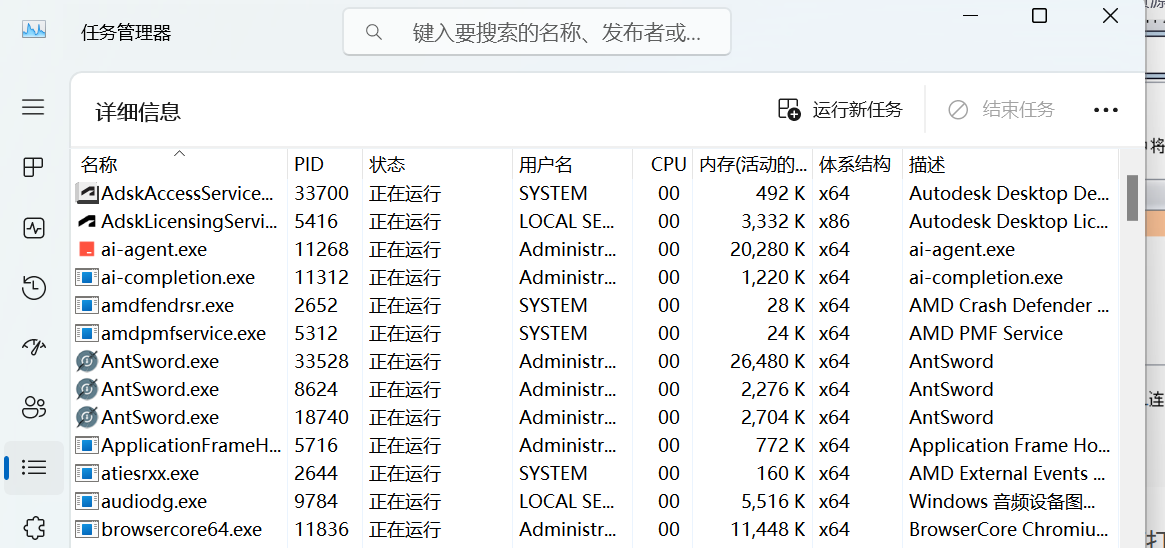The width and height of the screenshot is (1165, 548).
Task: Click the Task Manager app icon in title bar
Action: (34, 30)
